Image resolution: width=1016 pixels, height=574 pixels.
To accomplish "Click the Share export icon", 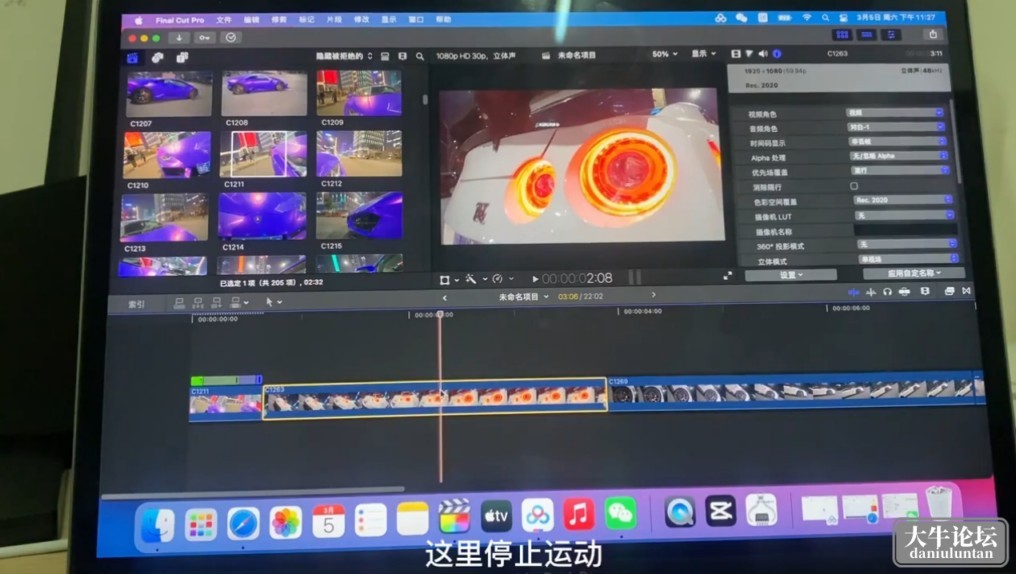I will (x=933, y=34).
